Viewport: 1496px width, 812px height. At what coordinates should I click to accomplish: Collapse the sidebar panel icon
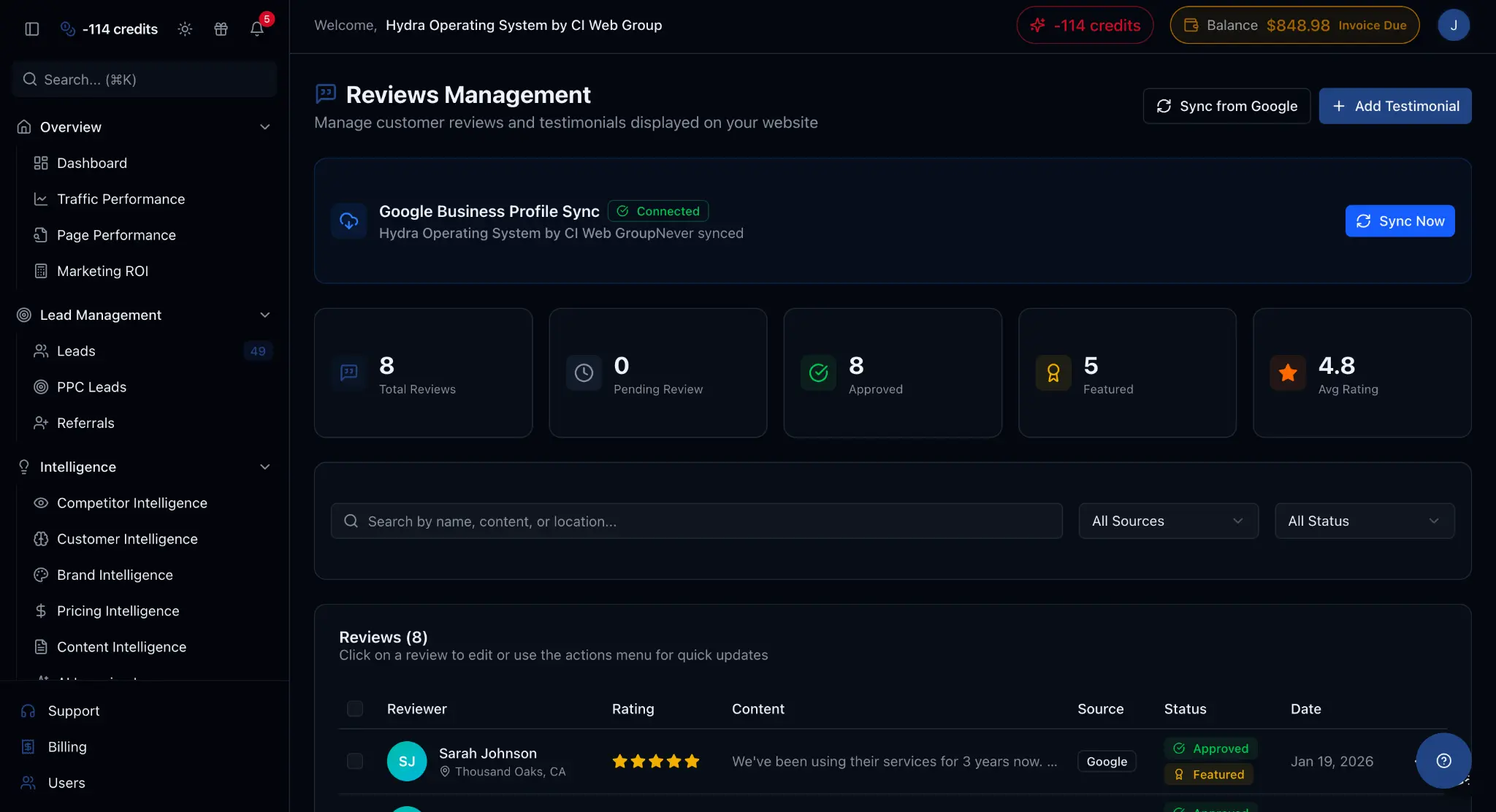click(x=31, y=28)
